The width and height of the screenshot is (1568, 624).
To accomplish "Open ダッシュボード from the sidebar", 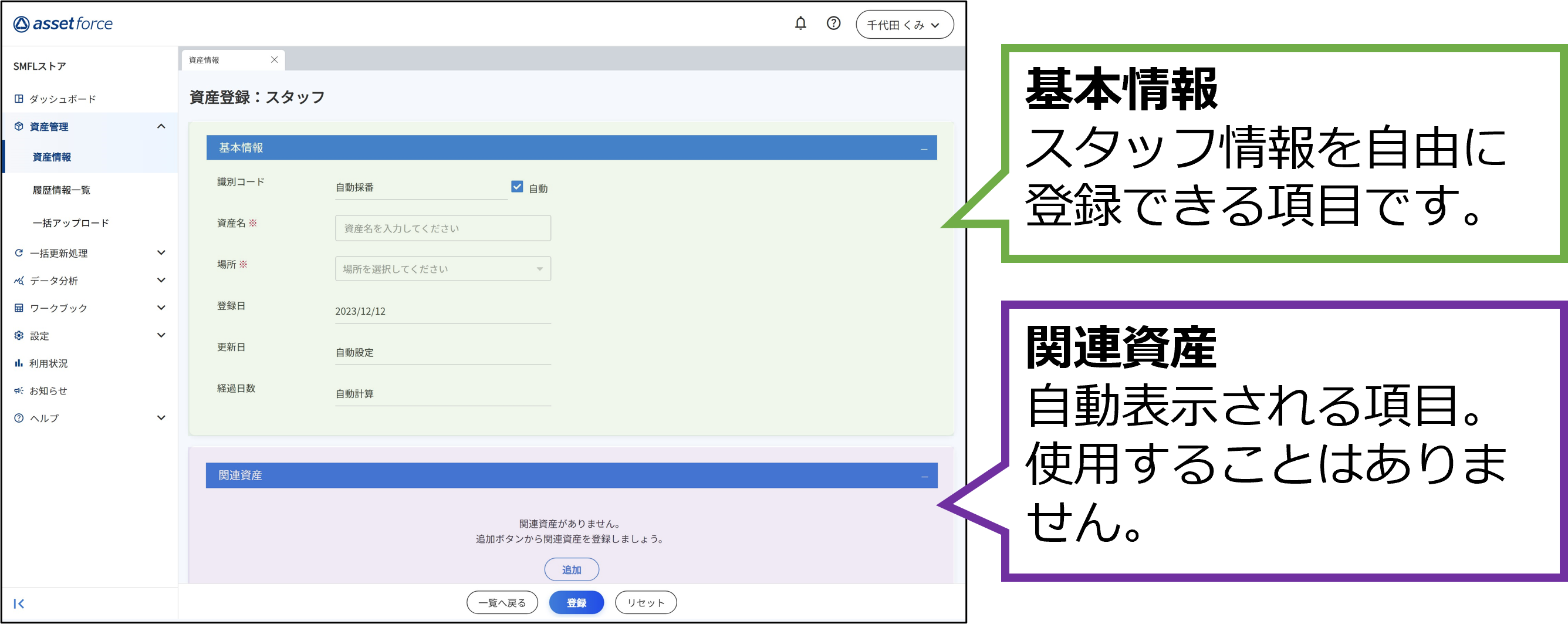I will 62,99.
